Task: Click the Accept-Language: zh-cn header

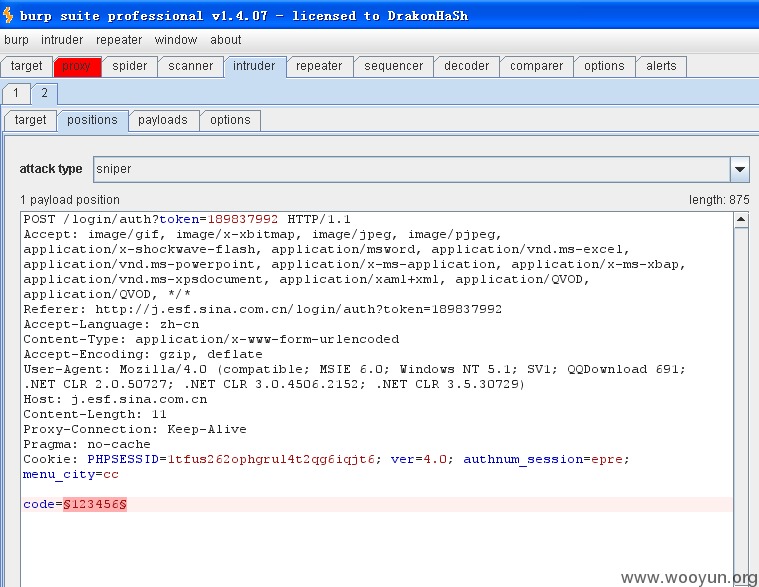Action: pos(111,324)
